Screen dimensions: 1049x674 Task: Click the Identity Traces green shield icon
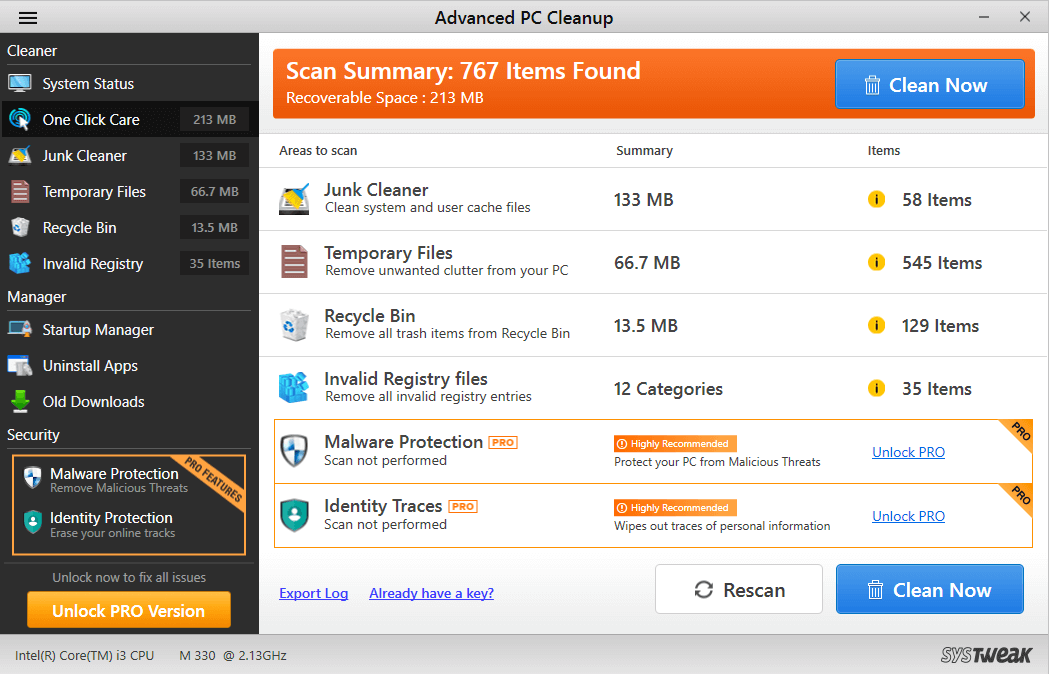click(293, 514)
